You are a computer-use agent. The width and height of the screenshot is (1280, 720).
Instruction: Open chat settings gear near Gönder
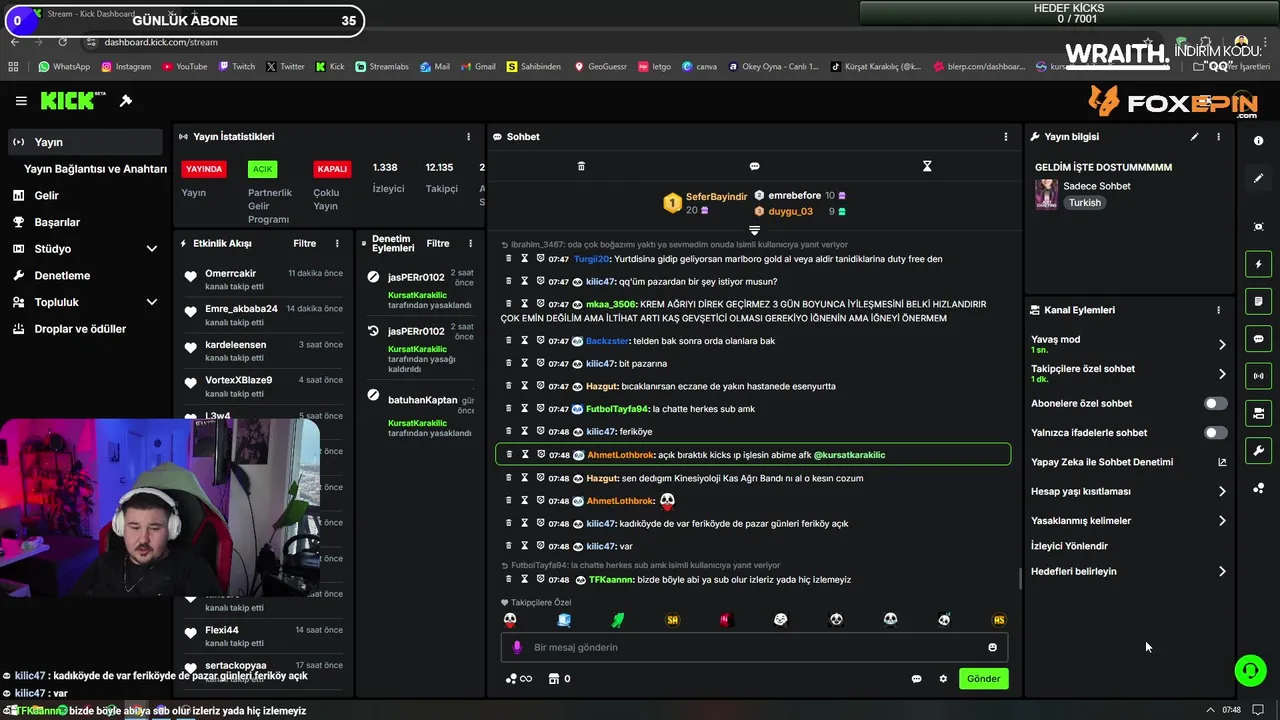[x=943, y=679]
